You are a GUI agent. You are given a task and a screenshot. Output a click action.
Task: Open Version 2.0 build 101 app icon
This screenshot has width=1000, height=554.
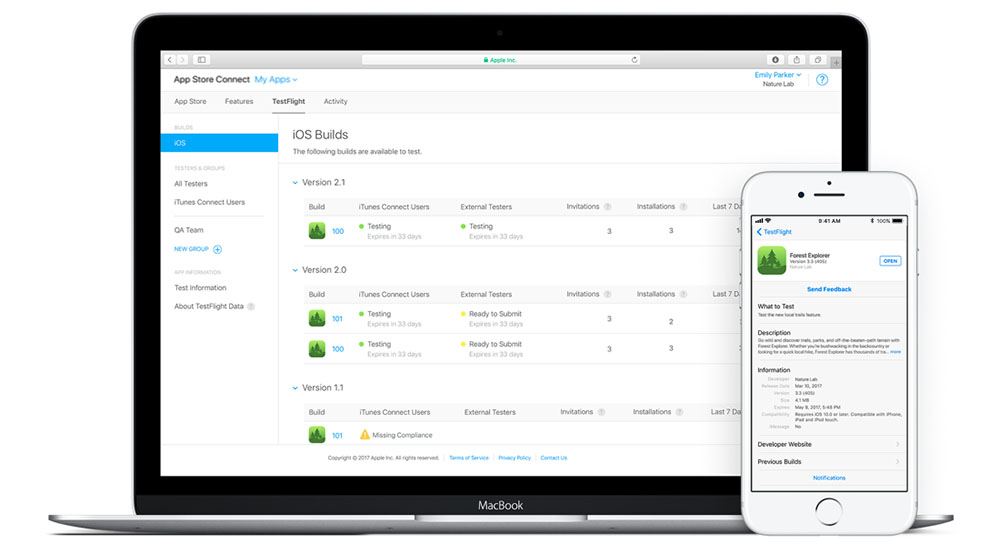coord(317,318)
